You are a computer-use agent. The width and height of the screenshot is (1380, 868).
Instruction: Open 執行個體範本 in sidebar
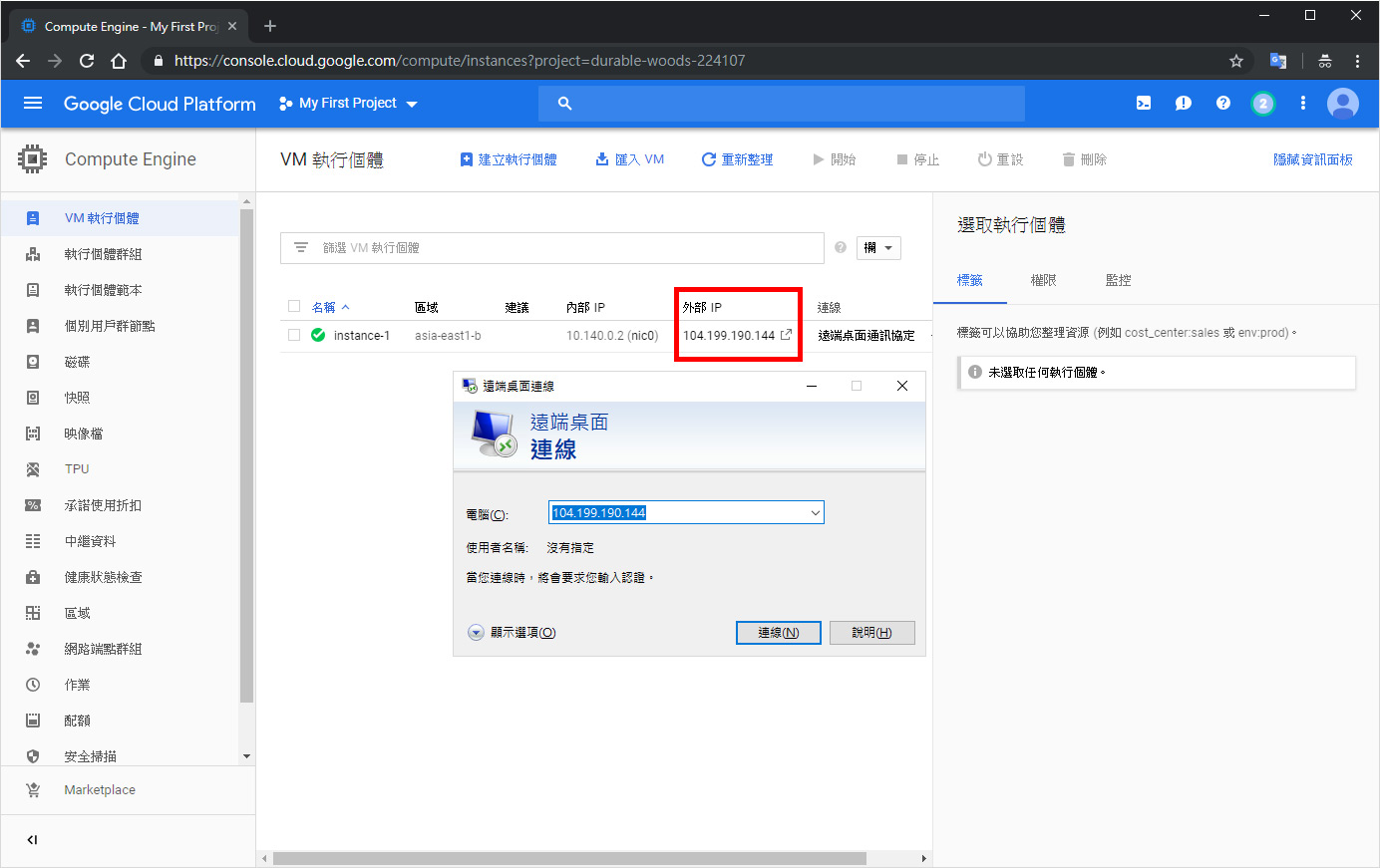point(120,290)
